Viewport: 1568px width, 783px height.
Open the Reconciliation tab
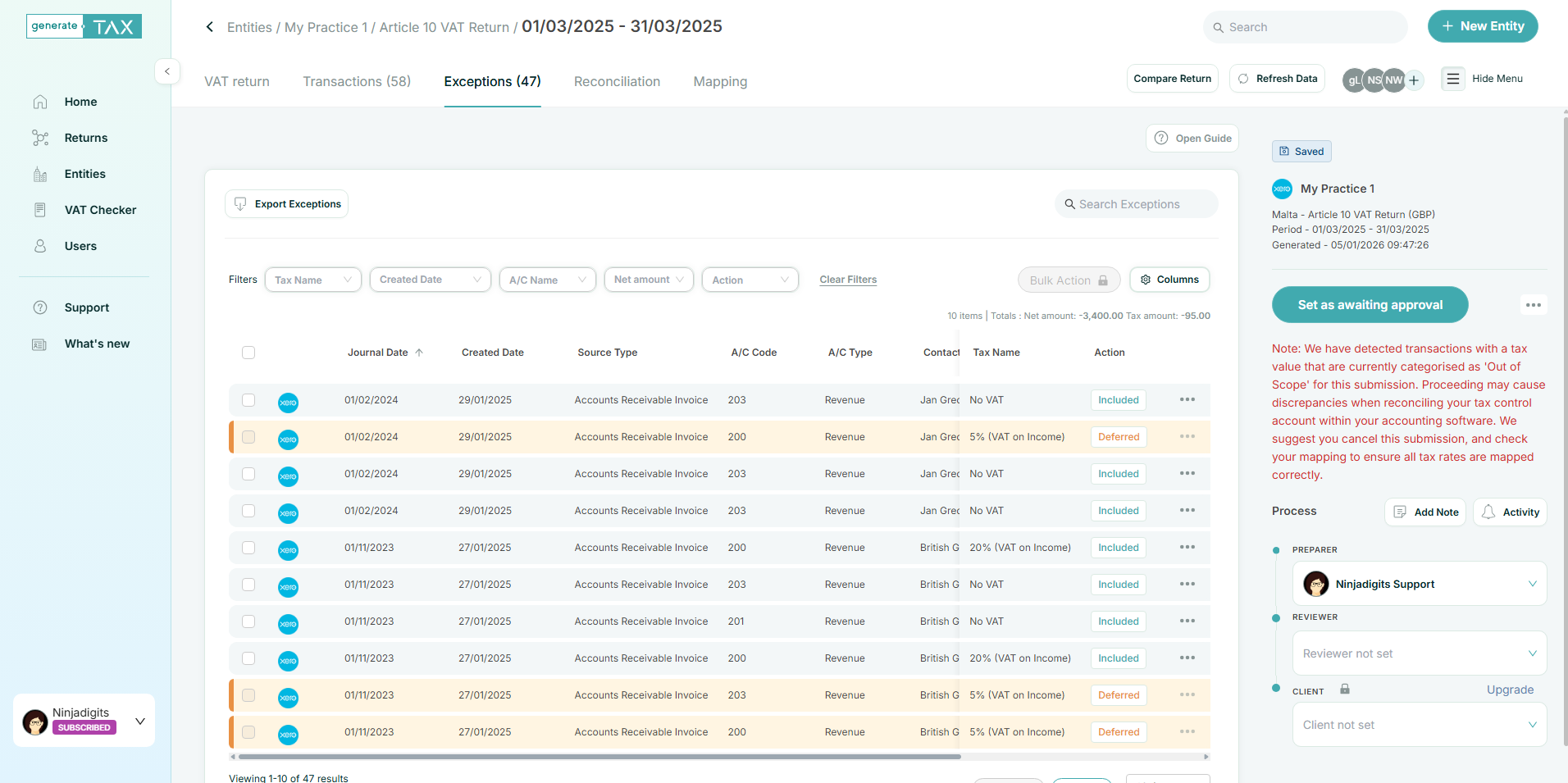click(617, 82)
